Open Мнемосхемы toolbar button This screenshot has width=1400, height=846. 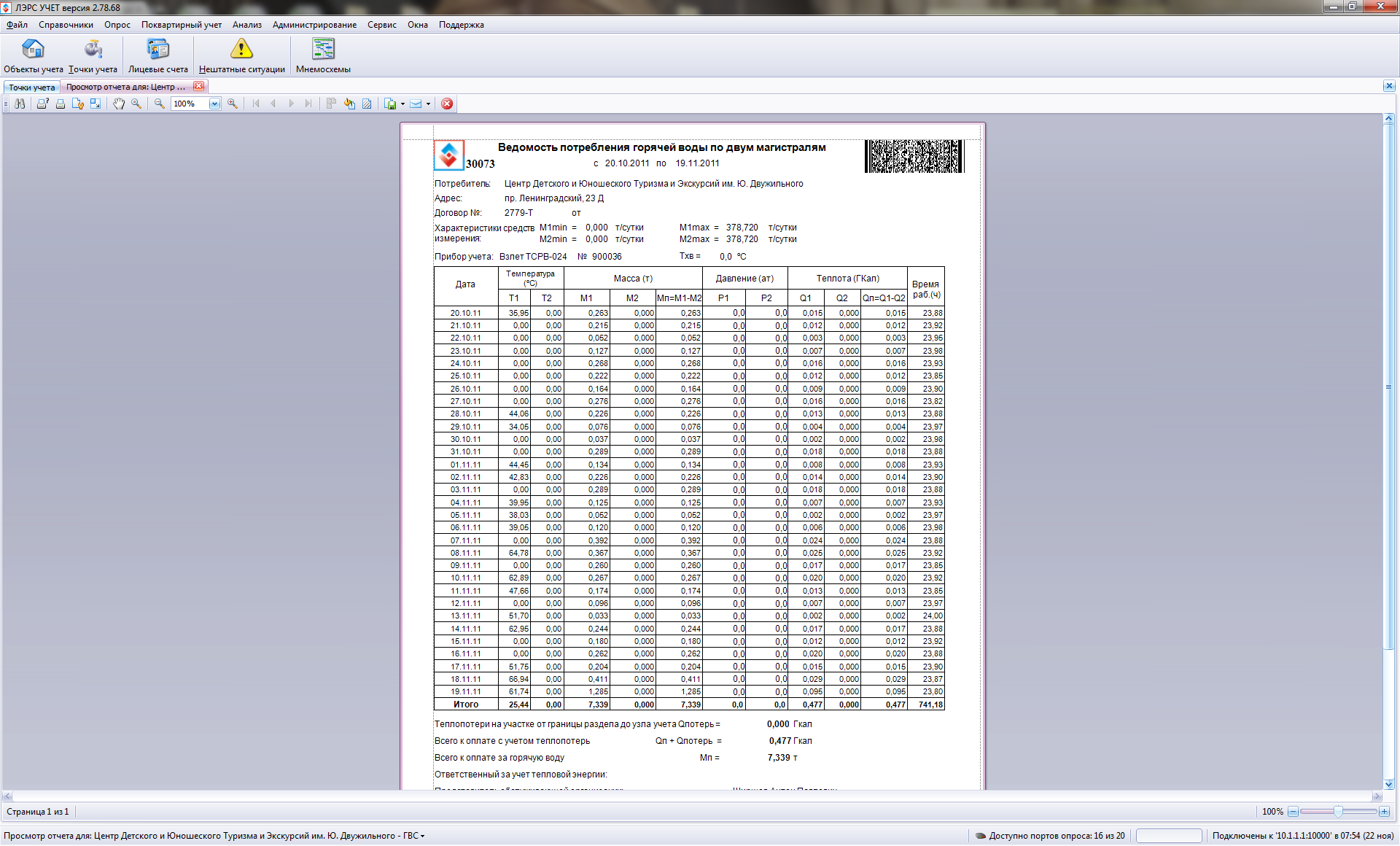[323, 56]
